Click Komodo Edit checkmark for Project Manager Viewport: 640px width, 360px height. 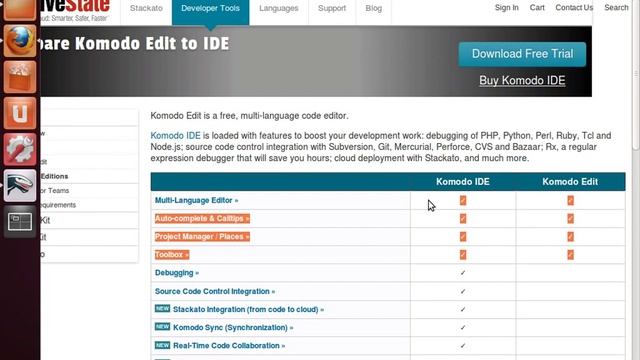coord(570,236)
